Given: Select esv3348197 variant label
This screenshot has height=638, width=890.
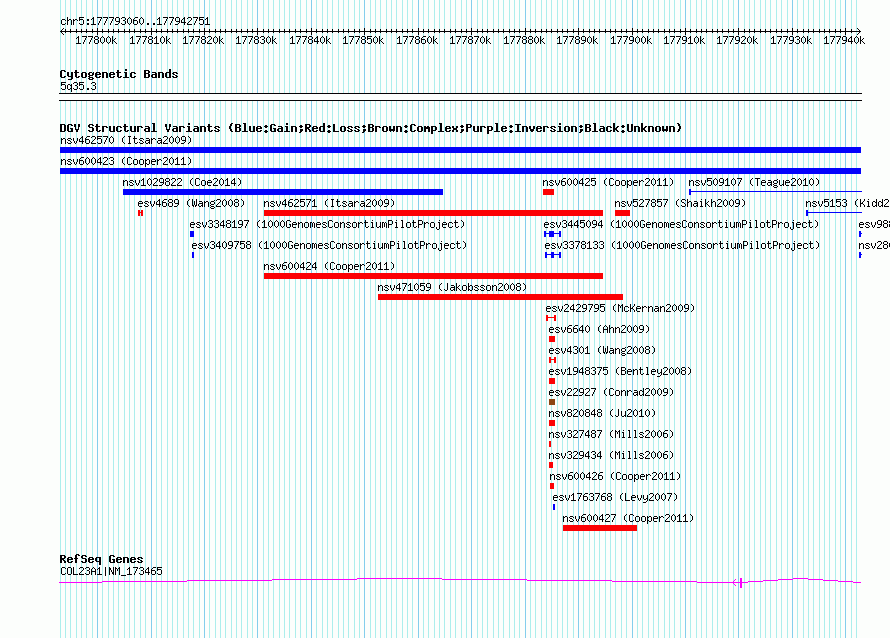Looking at the screenshot, I should tap(328, 224).
